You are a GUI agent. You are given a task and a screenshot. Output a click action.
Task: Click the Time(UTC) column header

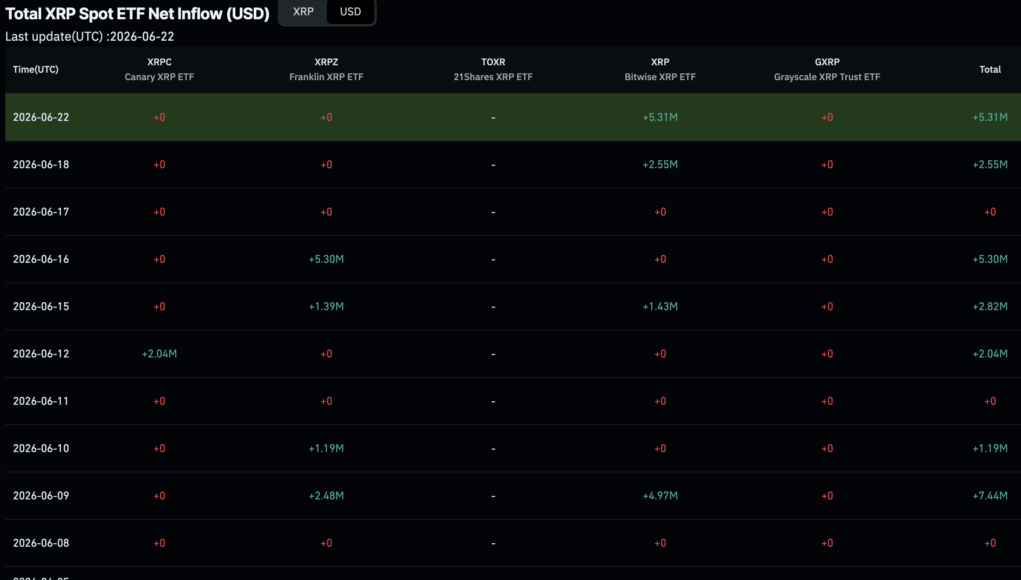pyautogui.click(x=36, y=69)
